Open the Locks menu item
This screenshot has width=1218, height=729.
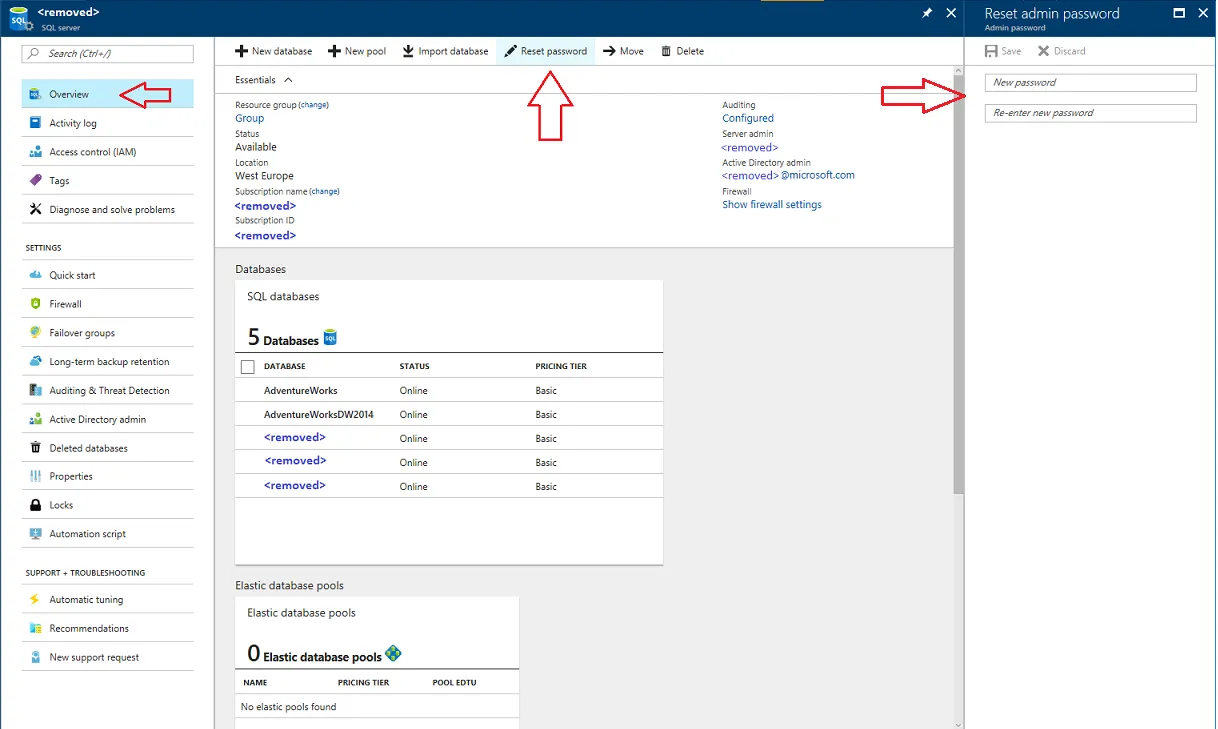(108, 505)
